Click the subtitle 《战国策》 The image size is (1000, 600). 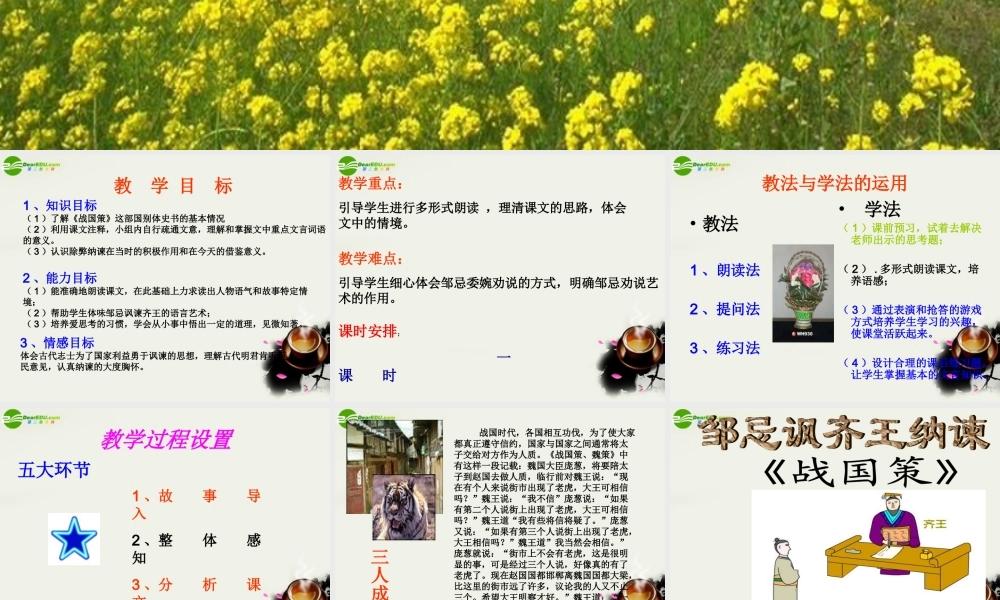point(861,472)
